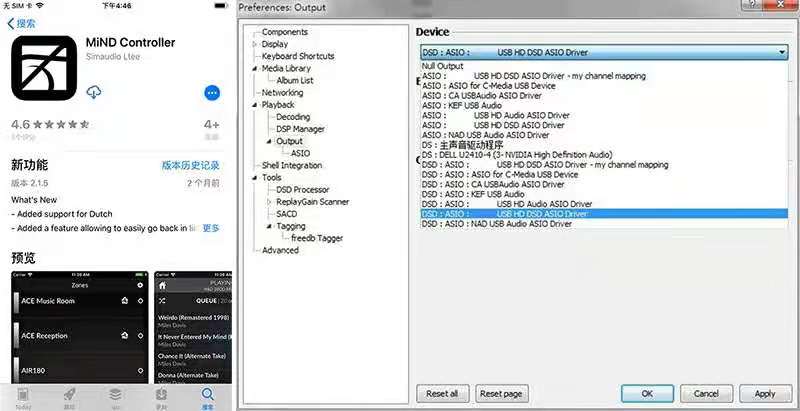This screenshot has height=411, width=800.
Task: Choose DSD : ASIO : KEF USB Audio
Action: tap(473, 194)
